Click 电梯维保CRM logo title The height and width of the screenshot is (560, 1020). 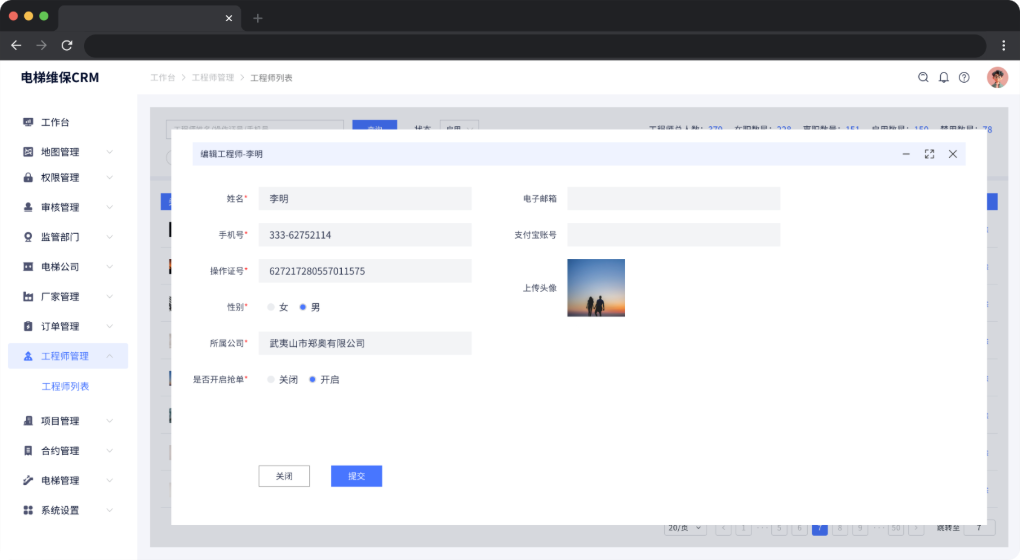[60, 77]
